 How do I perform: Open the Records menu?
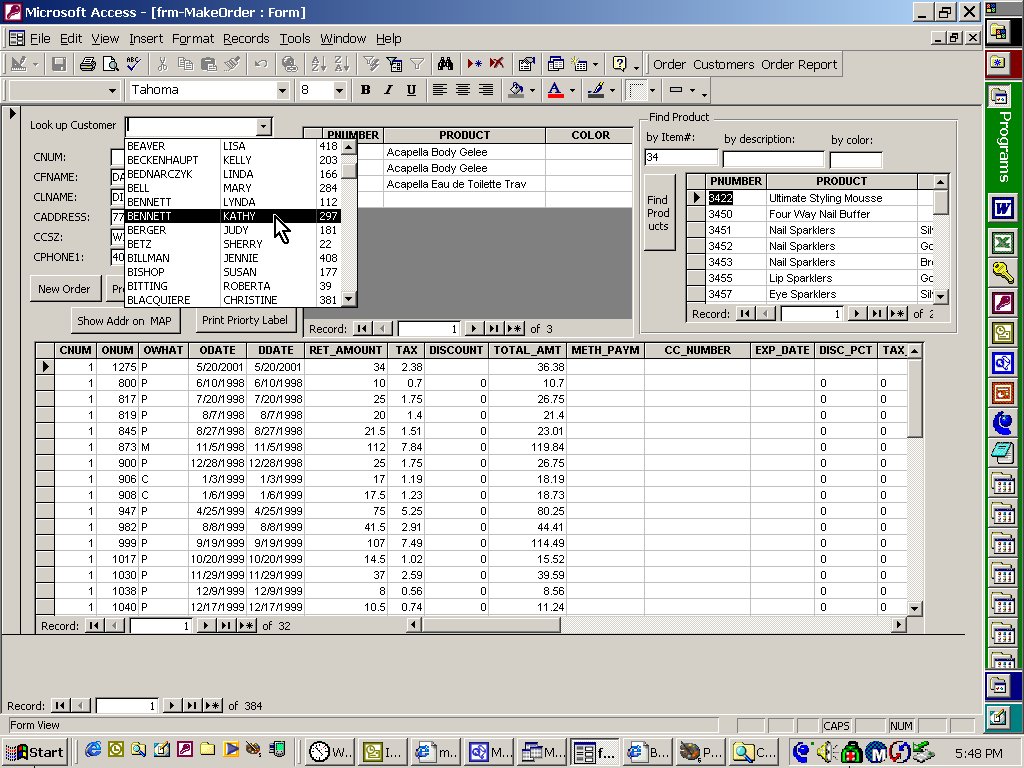pos(246,38)
